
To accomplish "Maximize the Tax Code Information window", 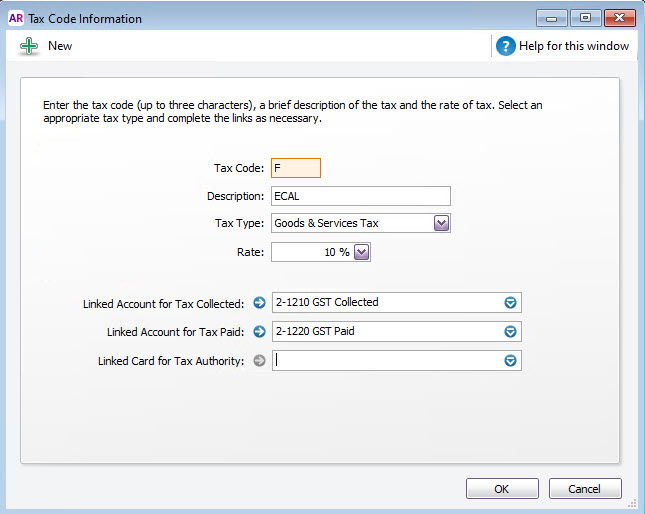I will point(585,18).
